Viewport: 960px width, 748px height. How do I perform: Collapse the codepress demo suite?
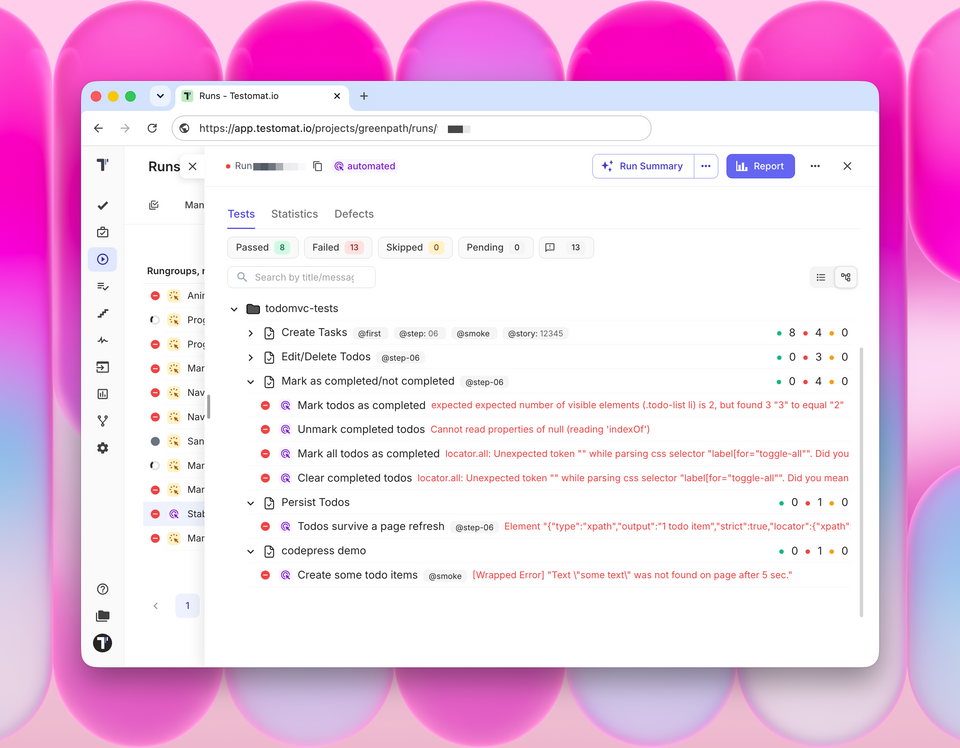[x=250, y=552]
